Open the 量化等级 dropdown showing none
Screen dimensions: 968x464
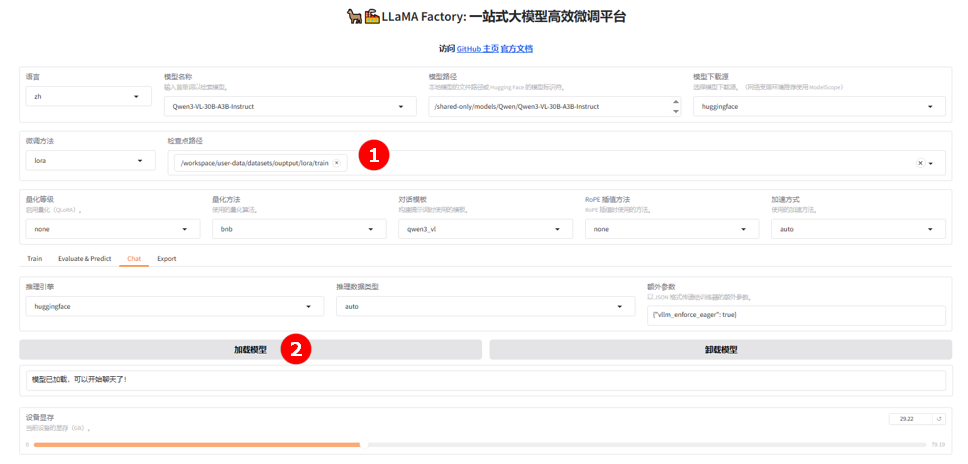point(113,229)
